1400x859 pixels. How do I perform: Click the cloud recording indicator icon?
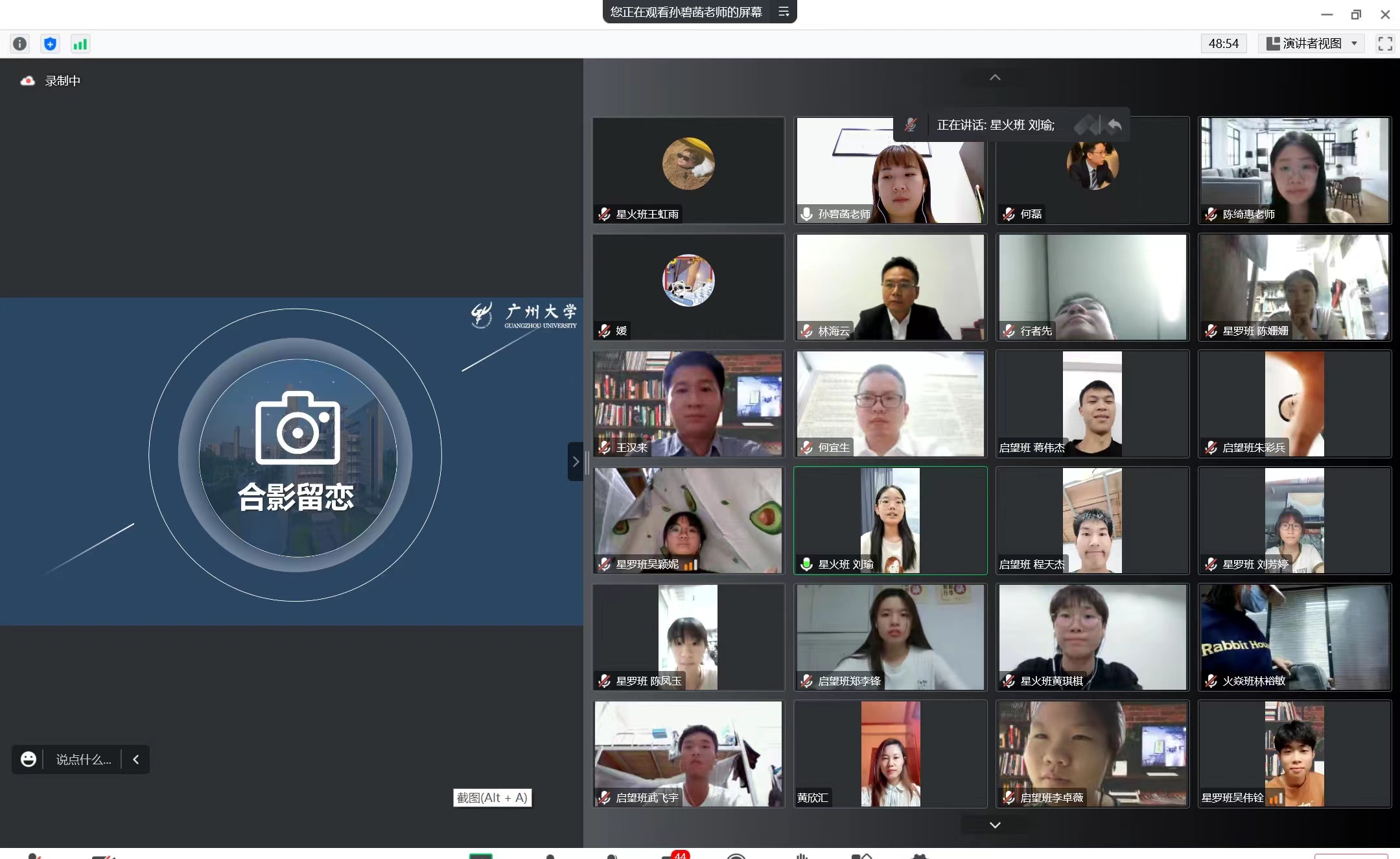28,81
